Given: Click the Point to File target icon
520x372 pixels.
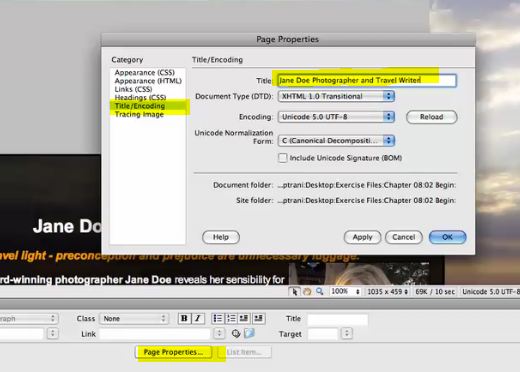Looking at the screenshot, I should (236, 333).
